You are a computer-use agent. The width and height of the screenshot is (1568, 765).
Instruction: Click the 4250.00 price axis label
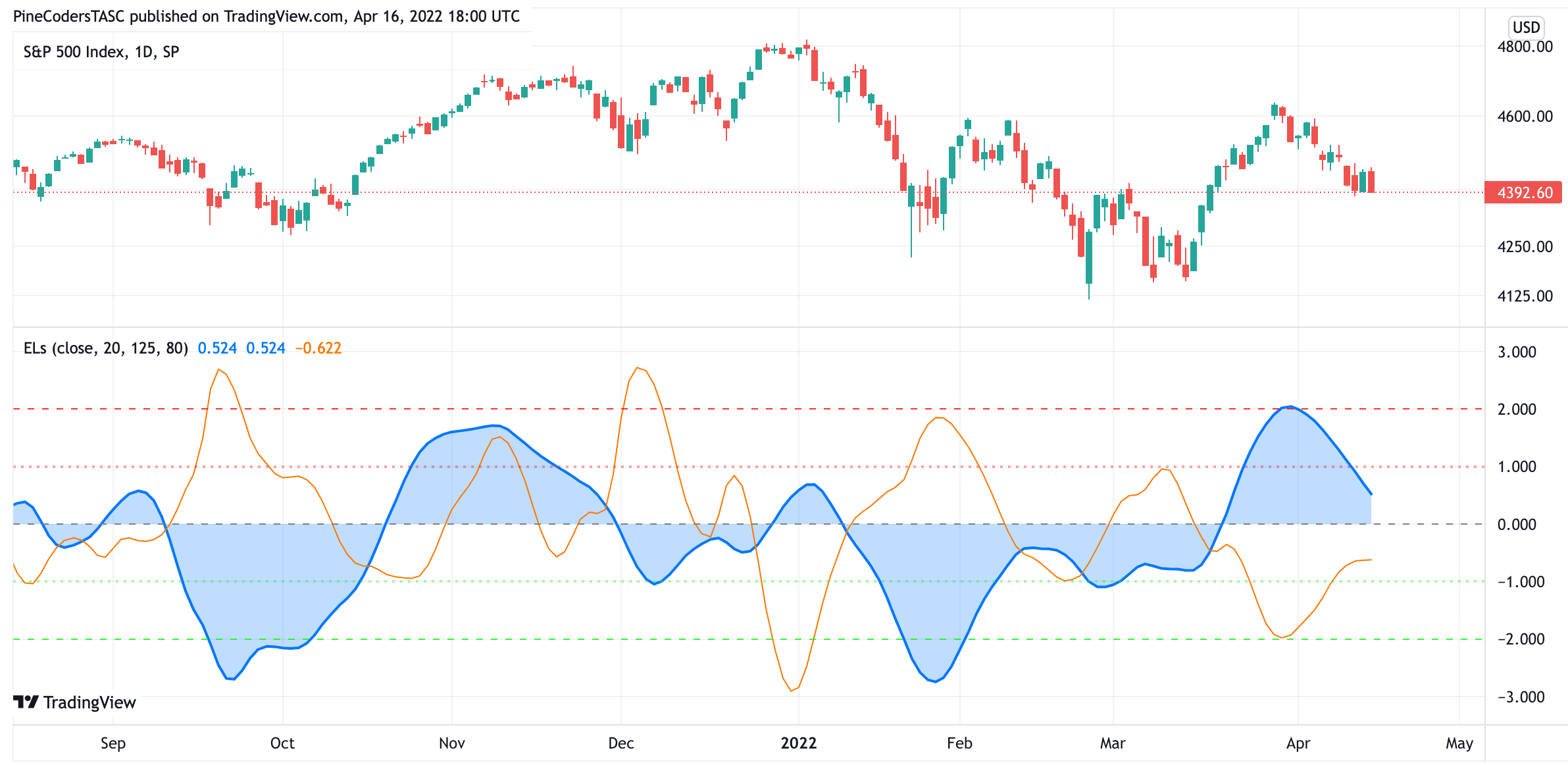pyautogui.click(x=1525, y=247)
